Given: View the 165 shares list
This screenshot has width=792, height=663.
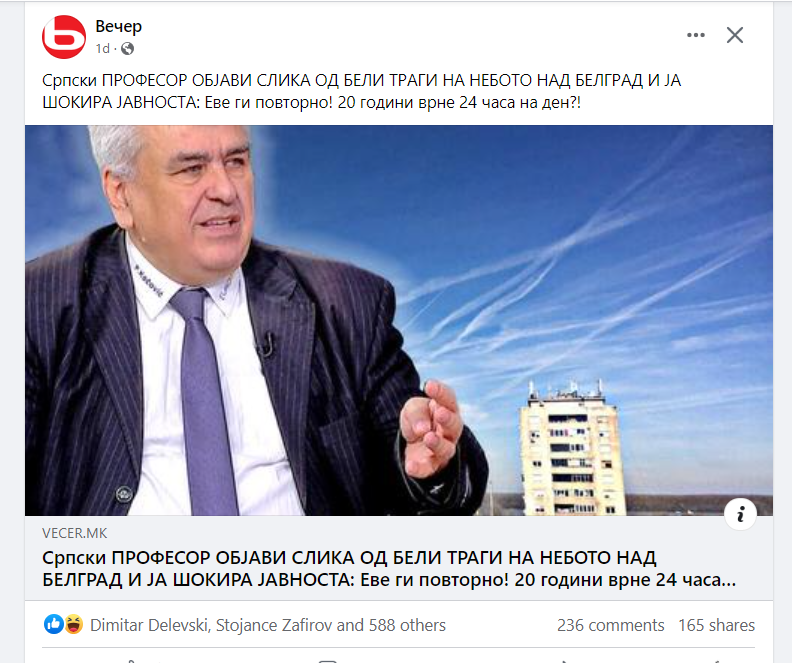Looking at the screenshot, I should pos(716,625).
